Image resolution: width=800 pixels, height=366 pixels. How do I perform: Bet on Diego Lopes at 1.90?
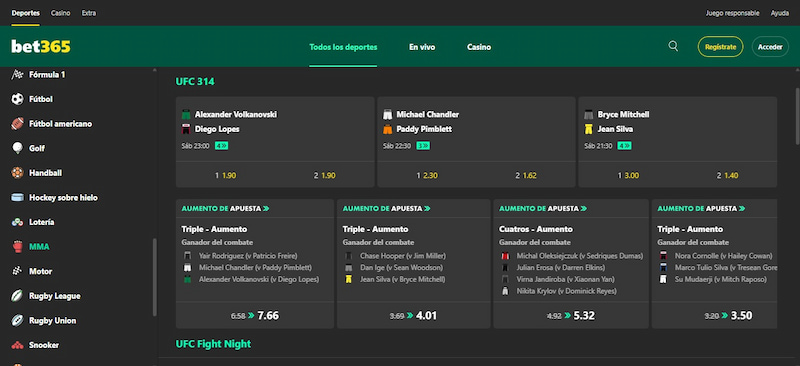pos(324,175)
